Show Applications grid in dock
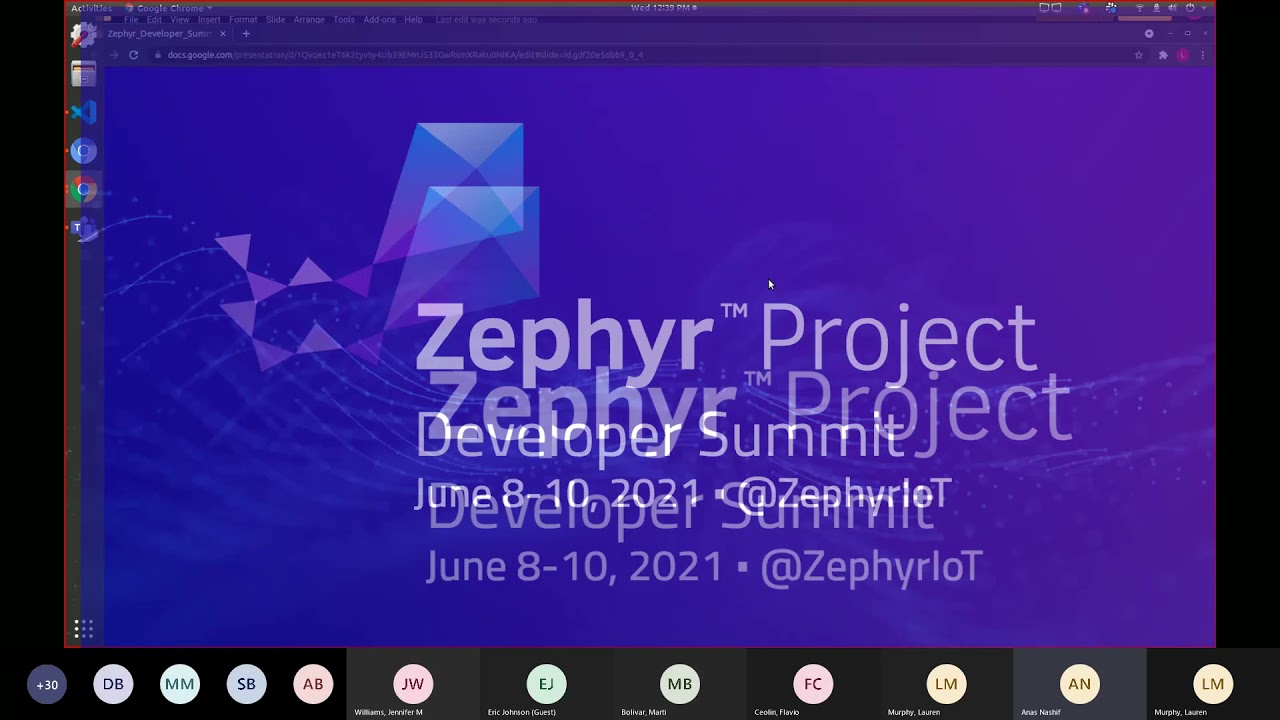The image size is (1280, 720). pos(84,629)
